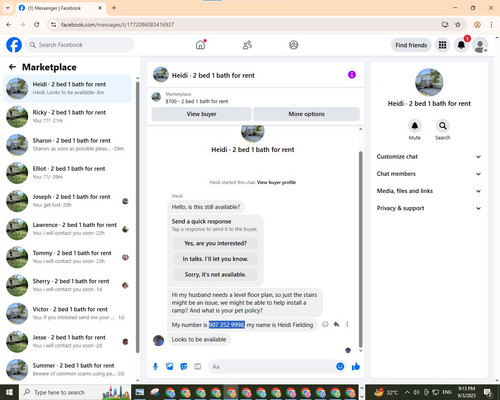Show hidden system tray icons

[x=407, y=392]
